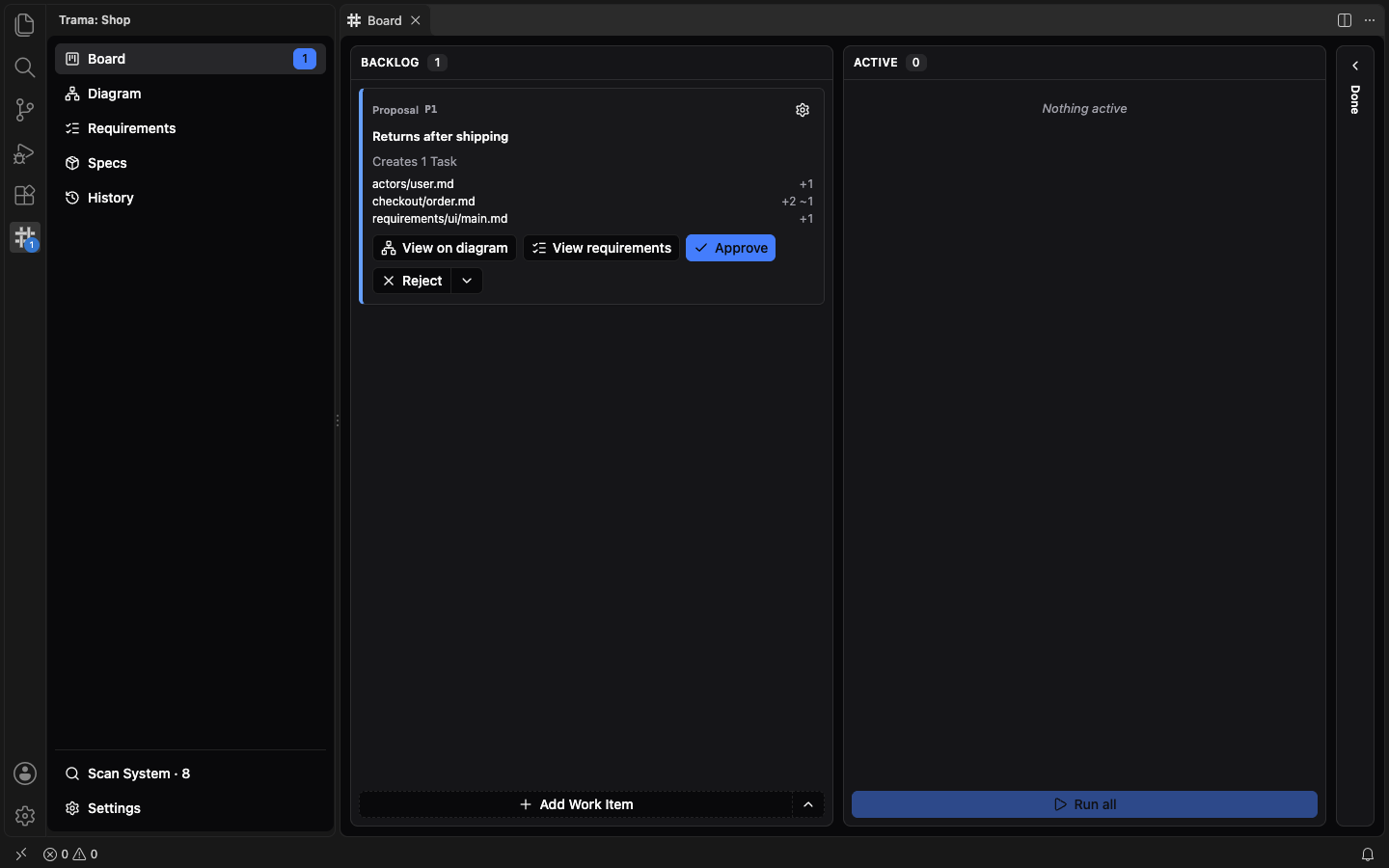Reject the Returns after shipping proposal
1389x868 pixels.
(x=412, y=281)
